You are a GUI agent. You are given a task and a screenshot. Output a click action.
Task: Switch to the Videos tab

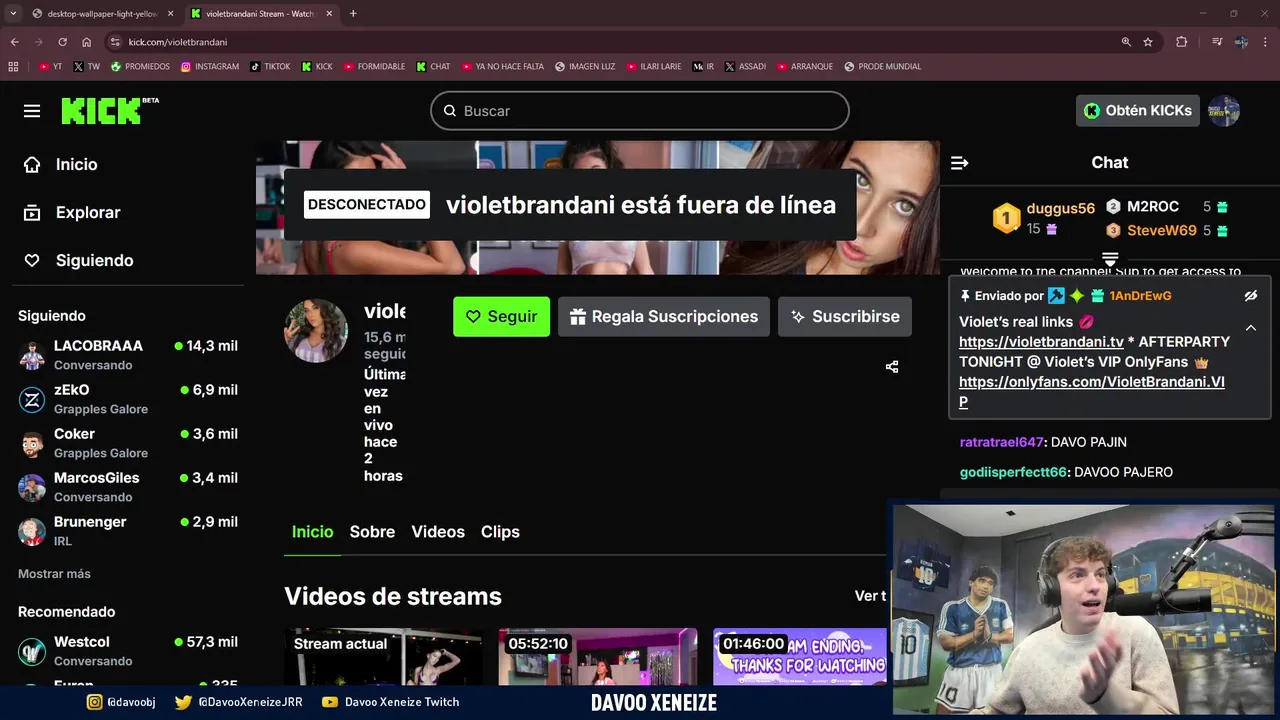pyautogui.click(x=438, y=532)
